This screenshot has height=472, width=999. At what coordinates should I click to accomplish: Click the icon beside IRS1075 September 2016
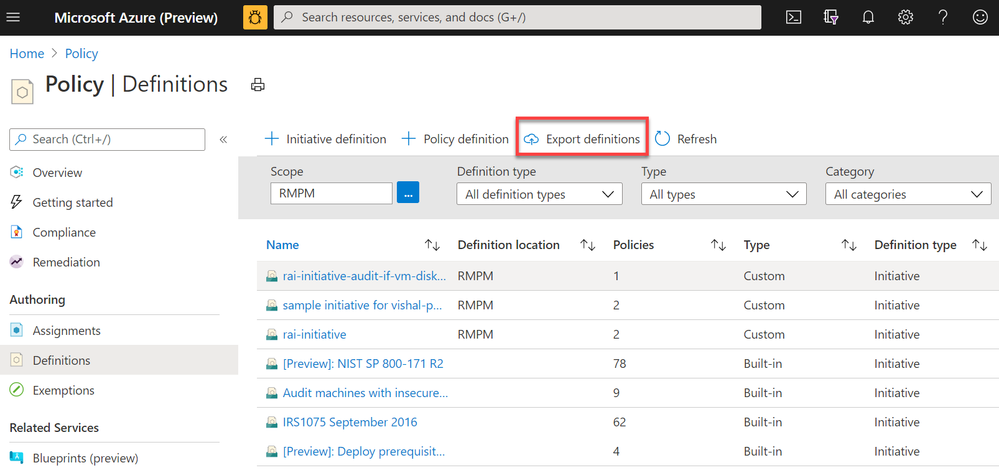tap(272, 422)
